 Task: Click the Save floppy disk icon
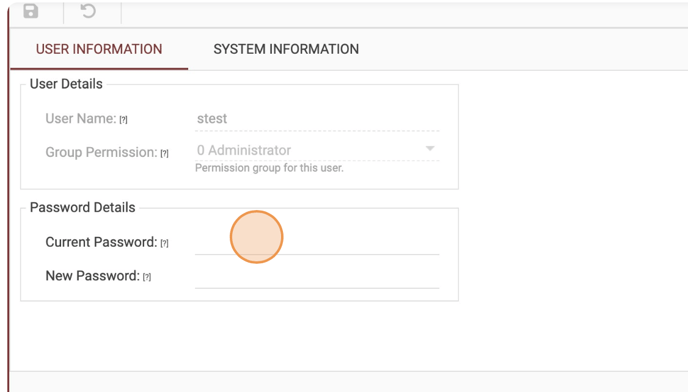(x=31, y=11)
